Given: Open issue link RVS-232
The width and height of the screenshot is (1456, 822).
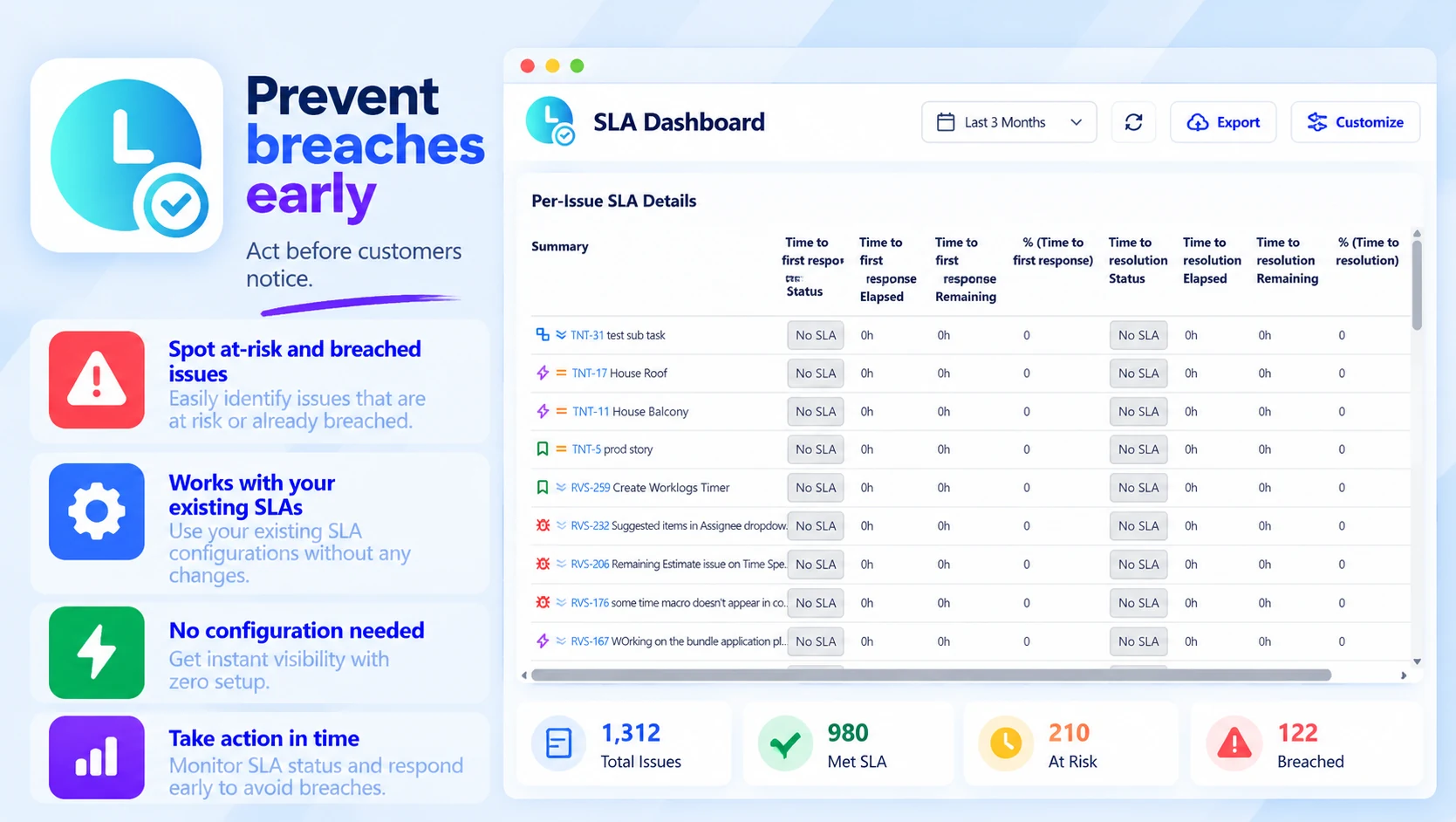Looking at the screenshot, I should point(590,526).
